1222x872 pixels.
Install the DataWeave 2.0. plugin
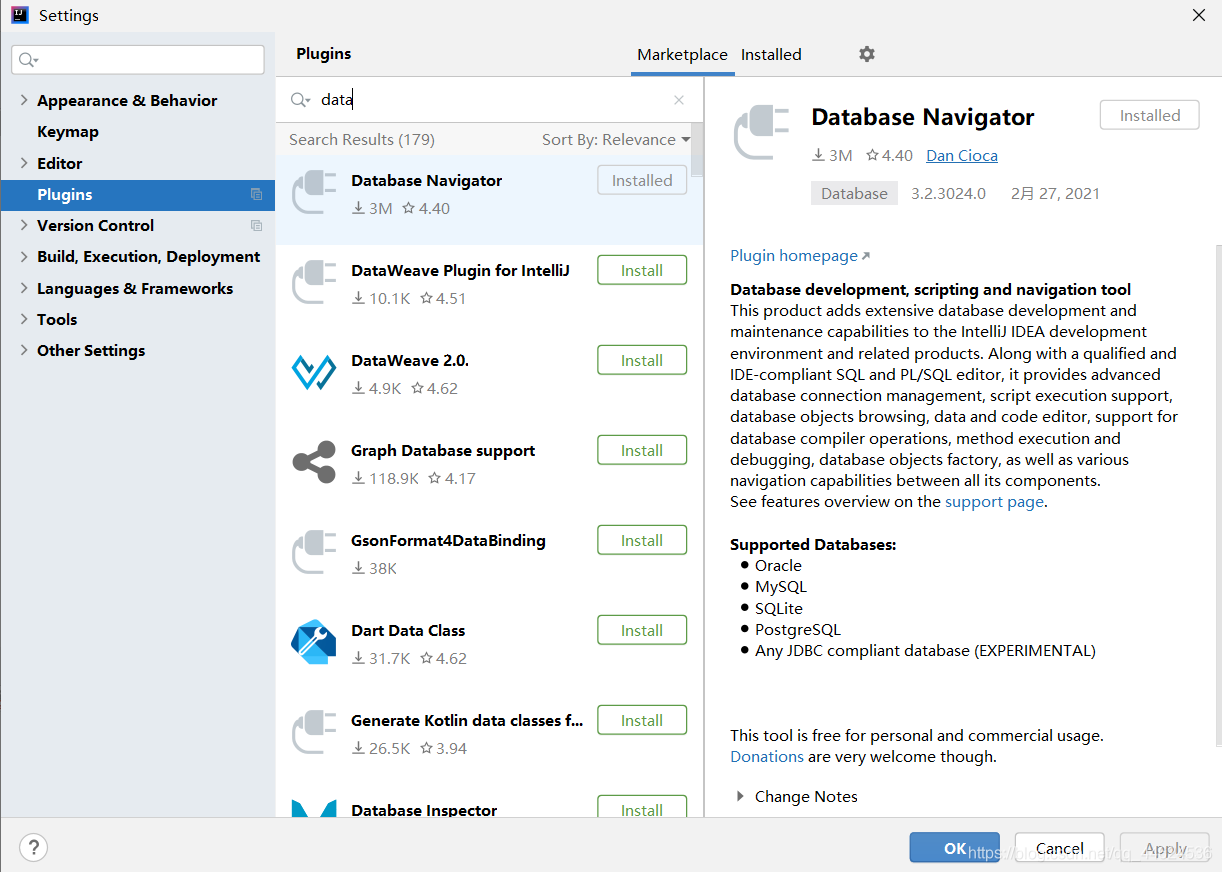point(642,360)
